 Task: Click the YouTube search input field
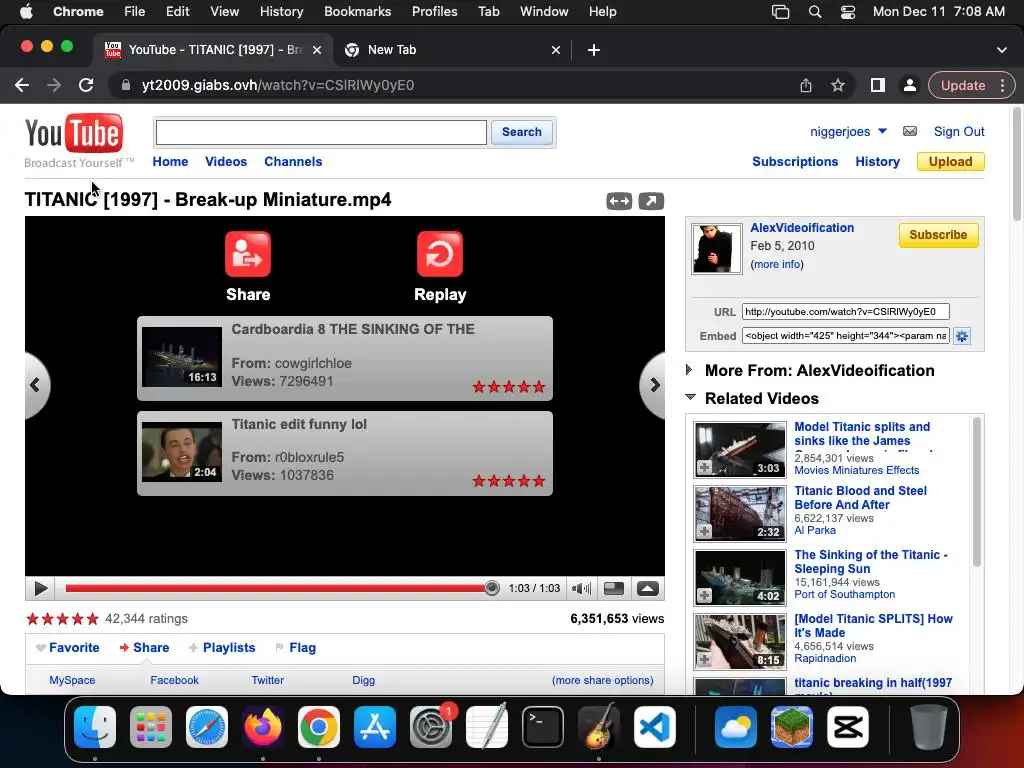tap(321, 133)
